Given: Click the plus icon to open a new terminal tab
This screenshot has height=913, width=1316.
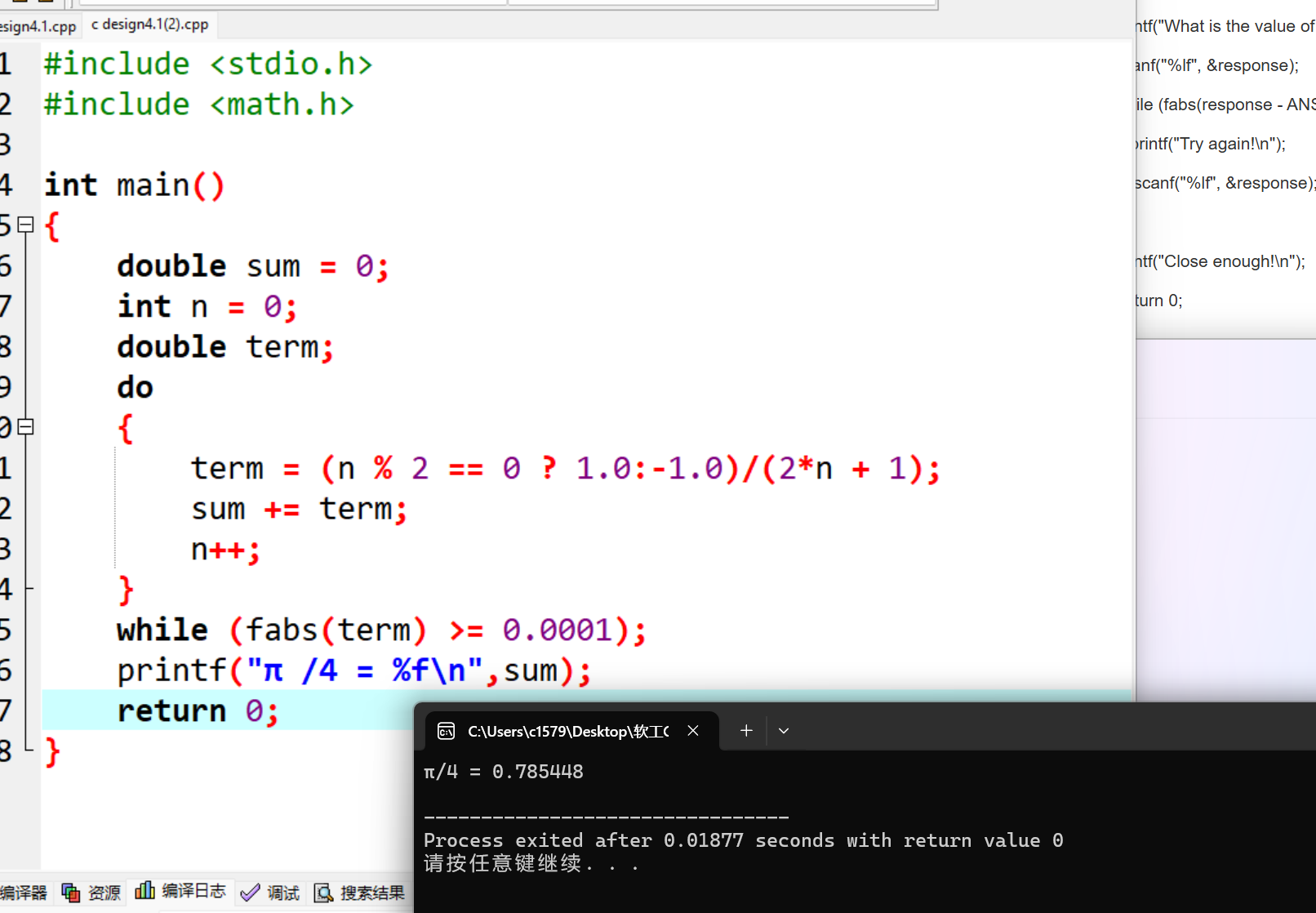Looking at the screenshot, I should (x=745, y=730).
